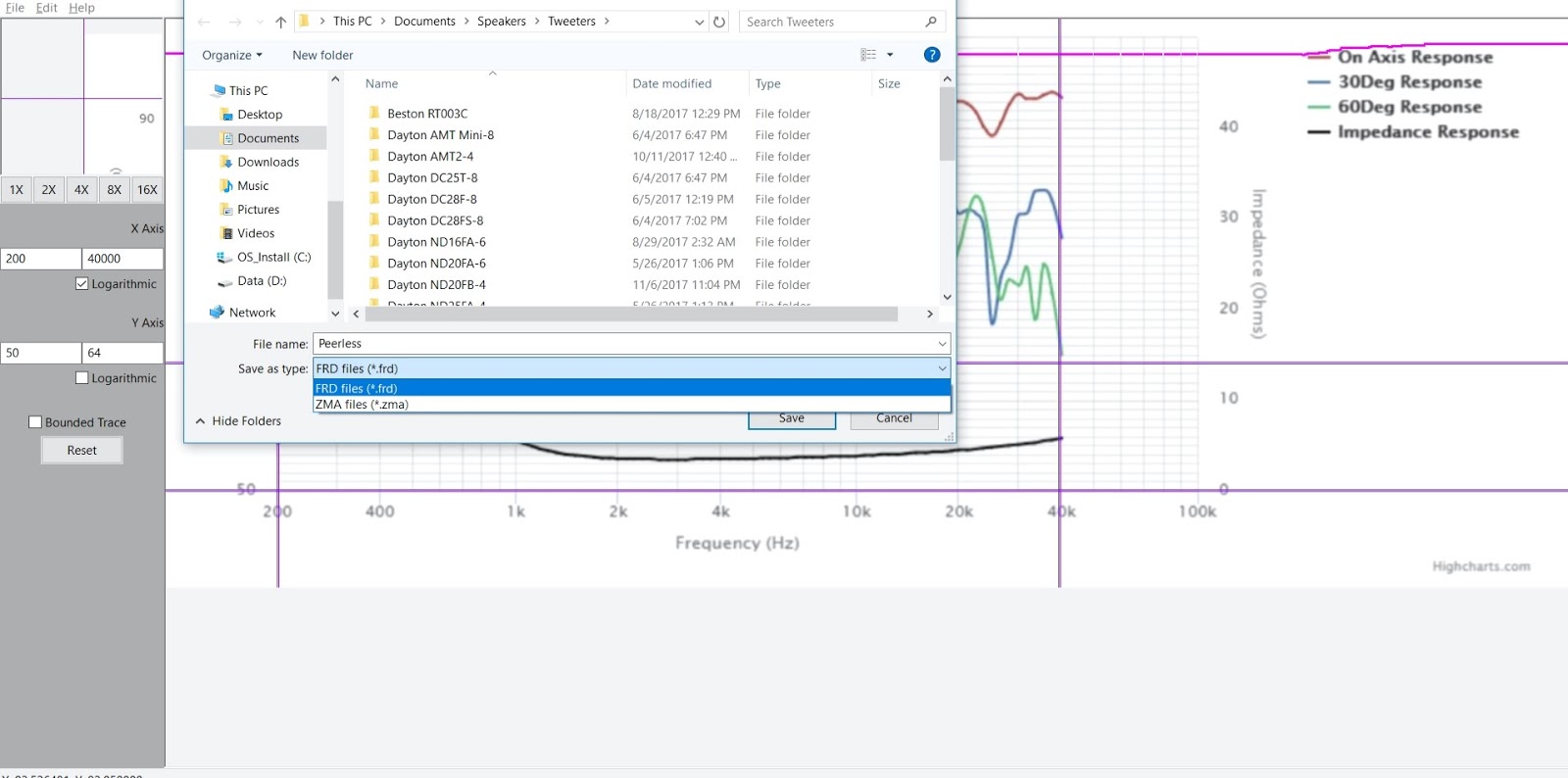Choose ZMA files (*.zma) file type
Screen dimensions: 1568x778
click(362, 405)
